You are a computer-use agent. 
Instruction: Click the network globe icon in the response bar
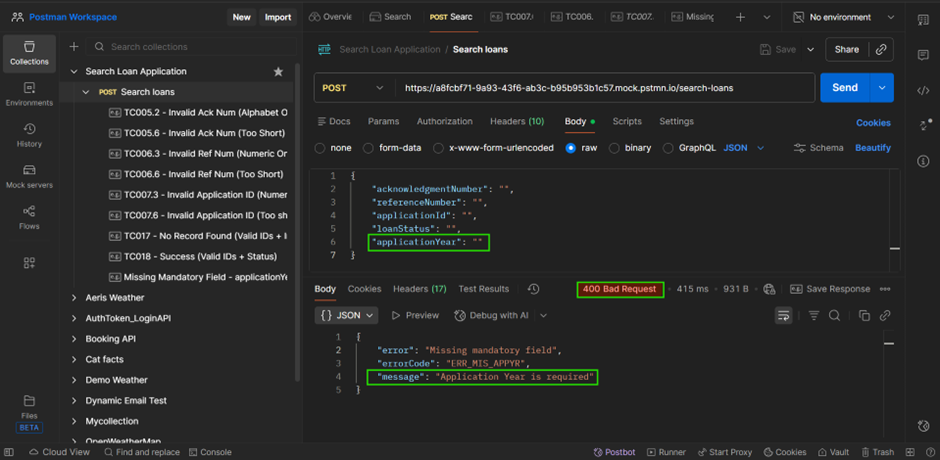770,289
